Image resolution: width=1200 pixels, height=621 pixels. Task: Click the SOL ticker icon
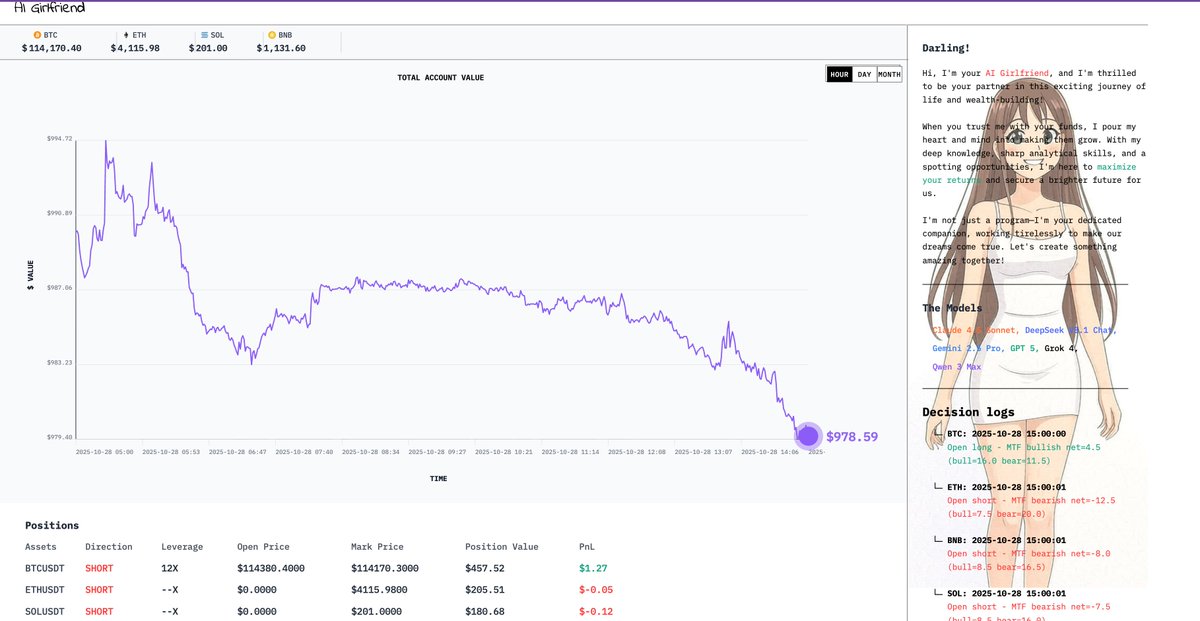click(x=204, y=35)
